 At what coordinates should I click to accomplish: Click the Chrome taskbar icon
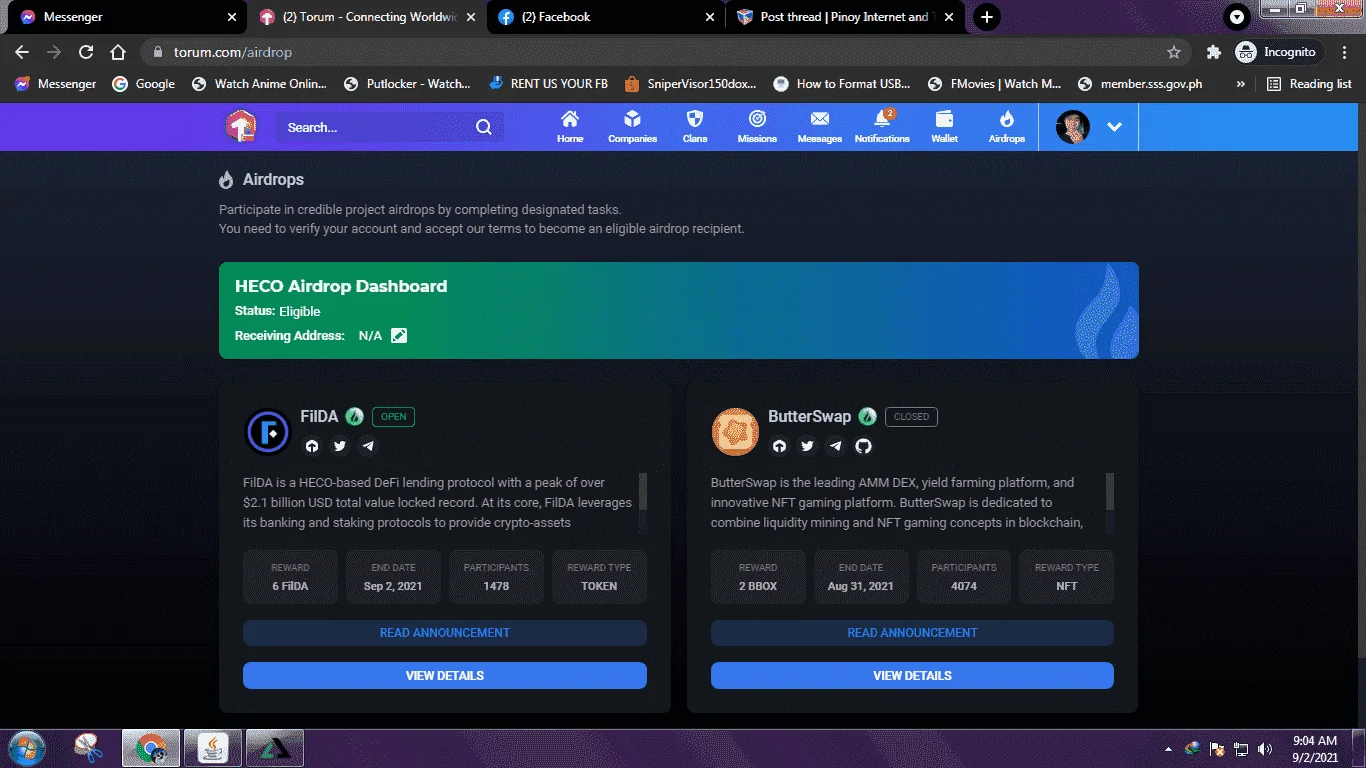(x=151, y=748)
